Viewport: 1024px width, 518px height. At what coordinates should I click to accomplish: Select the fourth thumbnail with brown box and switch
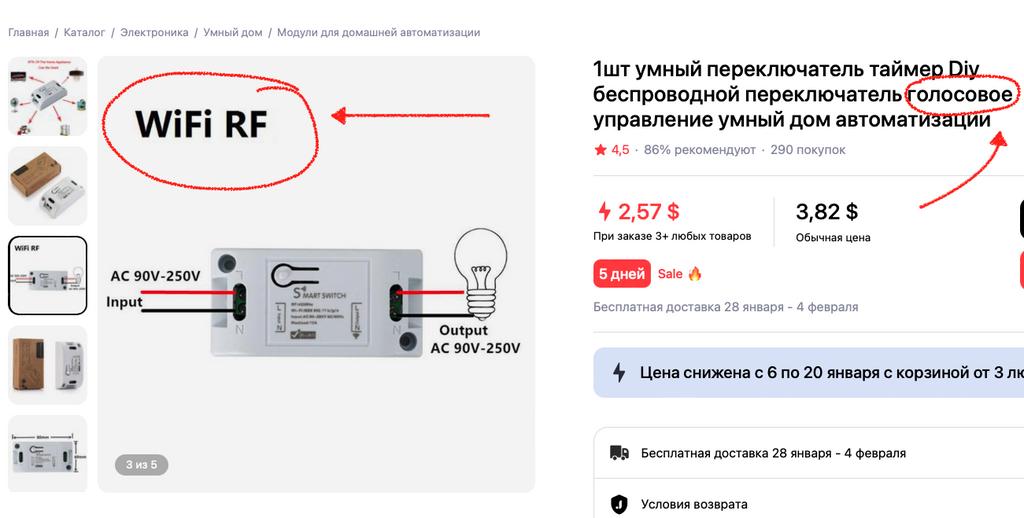point(47,365)
